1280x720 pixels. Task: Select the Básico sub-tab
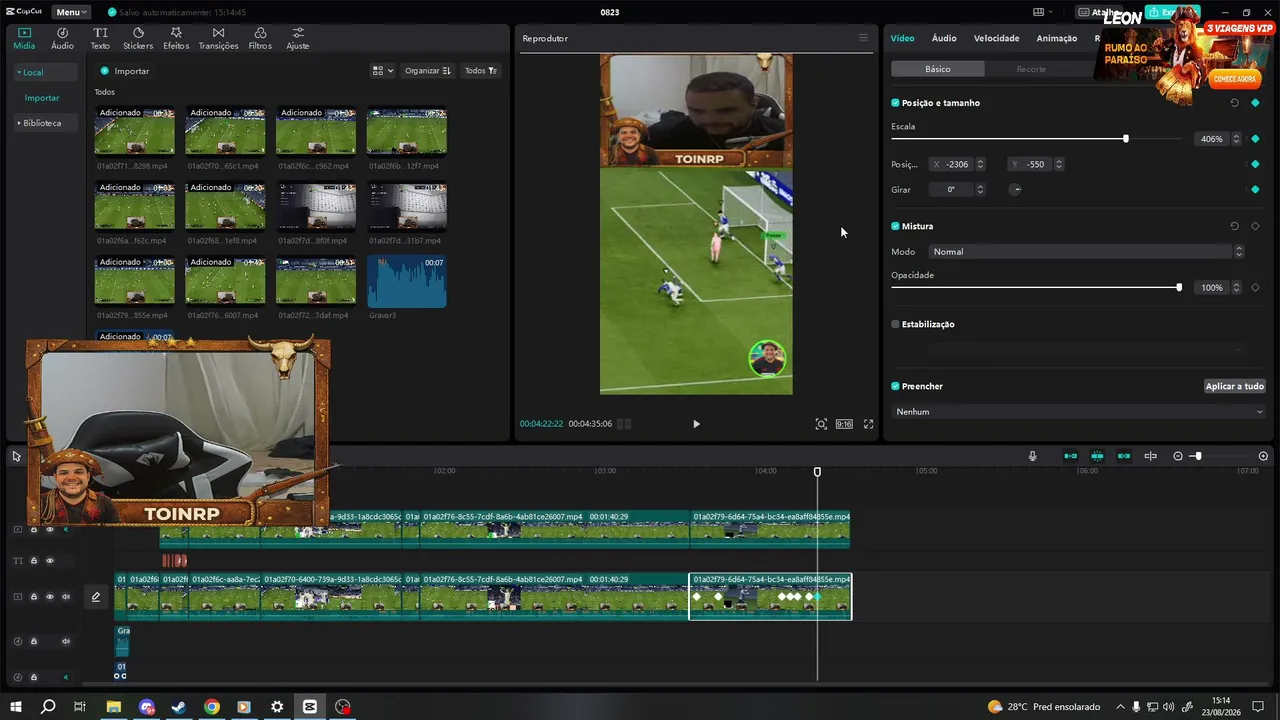(938, 69)
